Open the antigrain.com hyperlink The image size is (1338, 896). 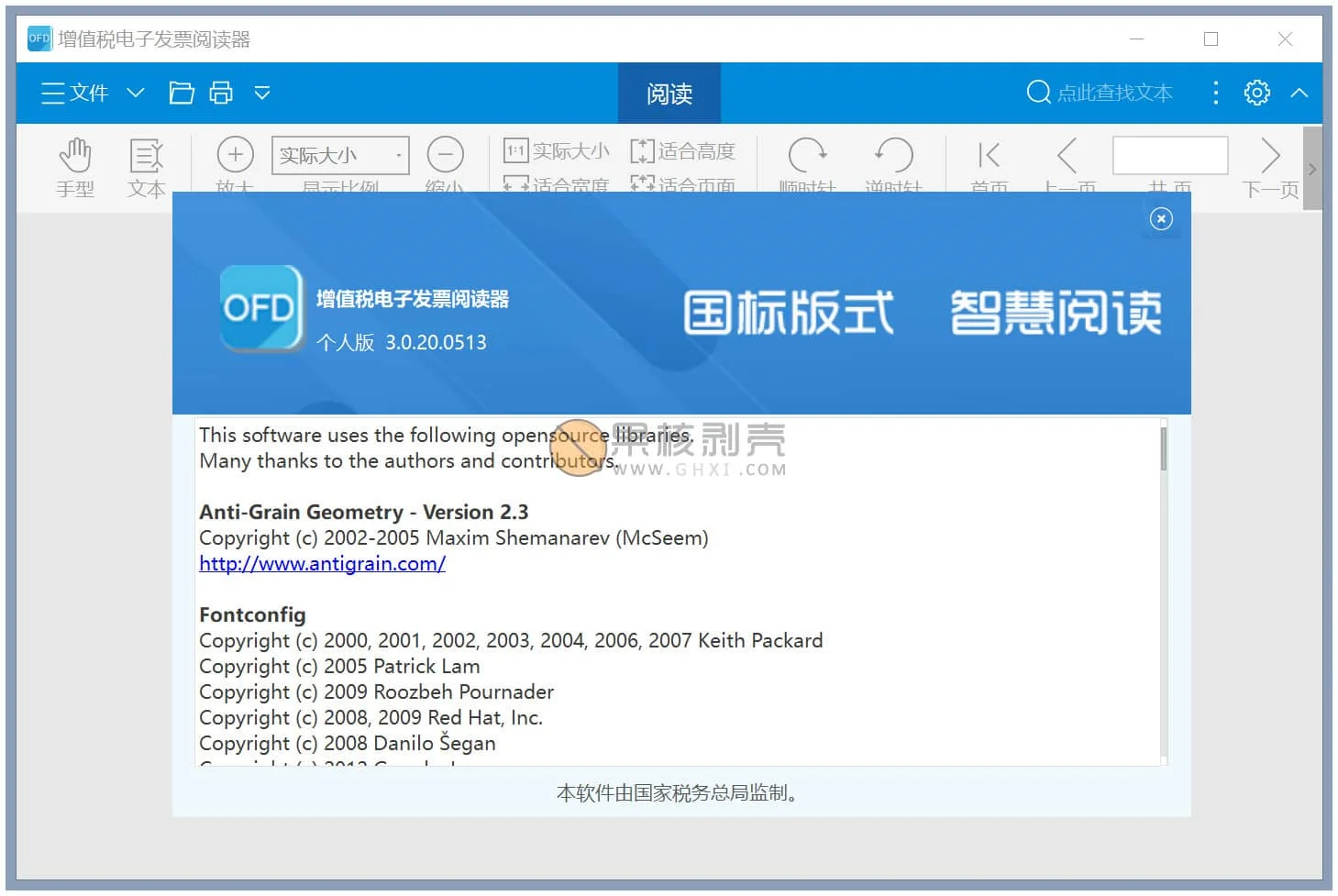pyautogui.click(x=322, y=564)
